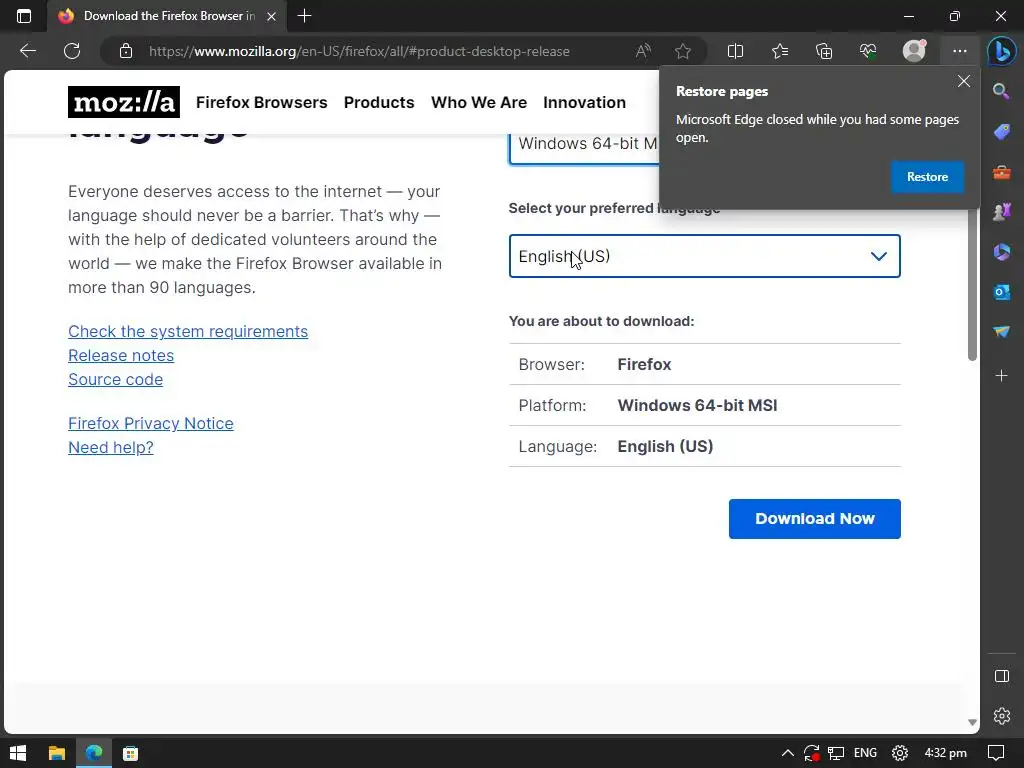Open Microsoft Store from taskbar

click(x=131, y=753)
